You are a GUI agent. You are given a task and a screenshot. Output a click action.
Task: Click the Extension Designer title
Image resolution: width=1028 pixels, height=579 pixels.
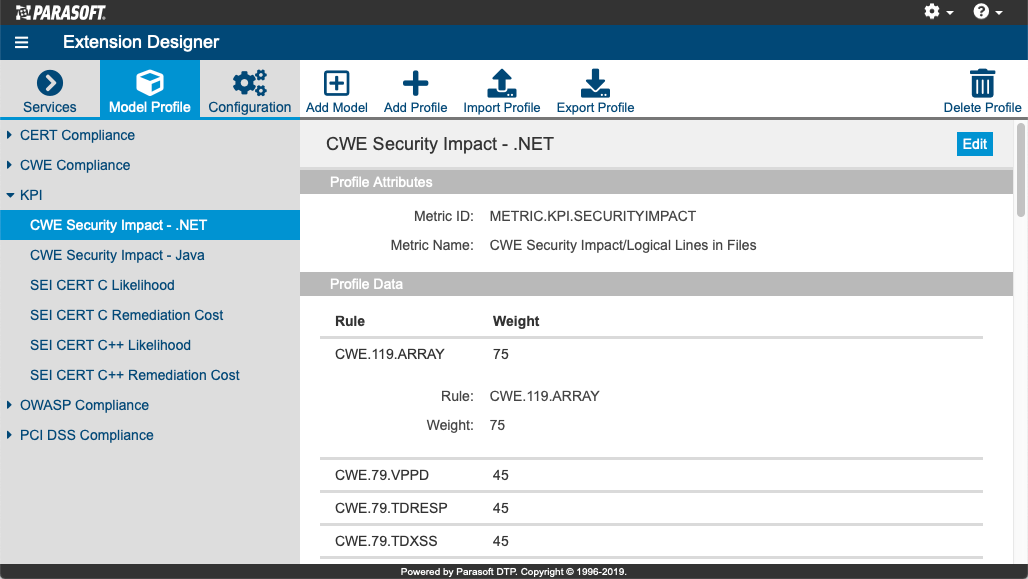pyautogui.click(x=141, y=42)
